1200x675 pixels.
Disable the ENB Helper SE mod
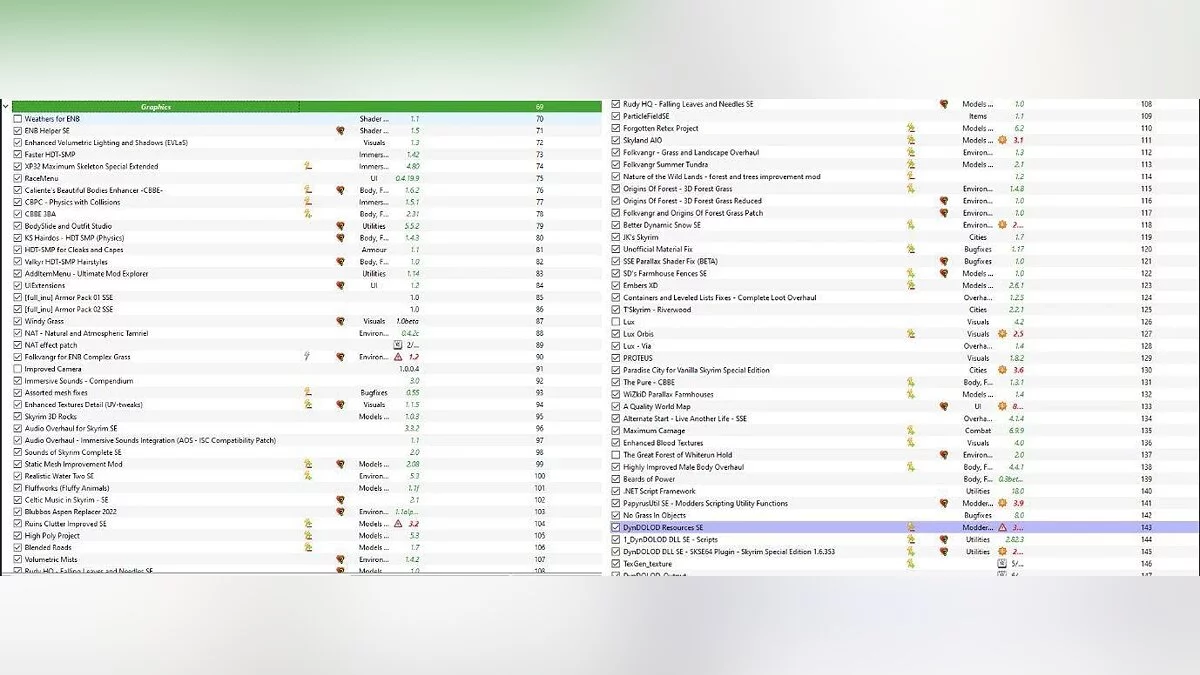(x=18, y=130)
